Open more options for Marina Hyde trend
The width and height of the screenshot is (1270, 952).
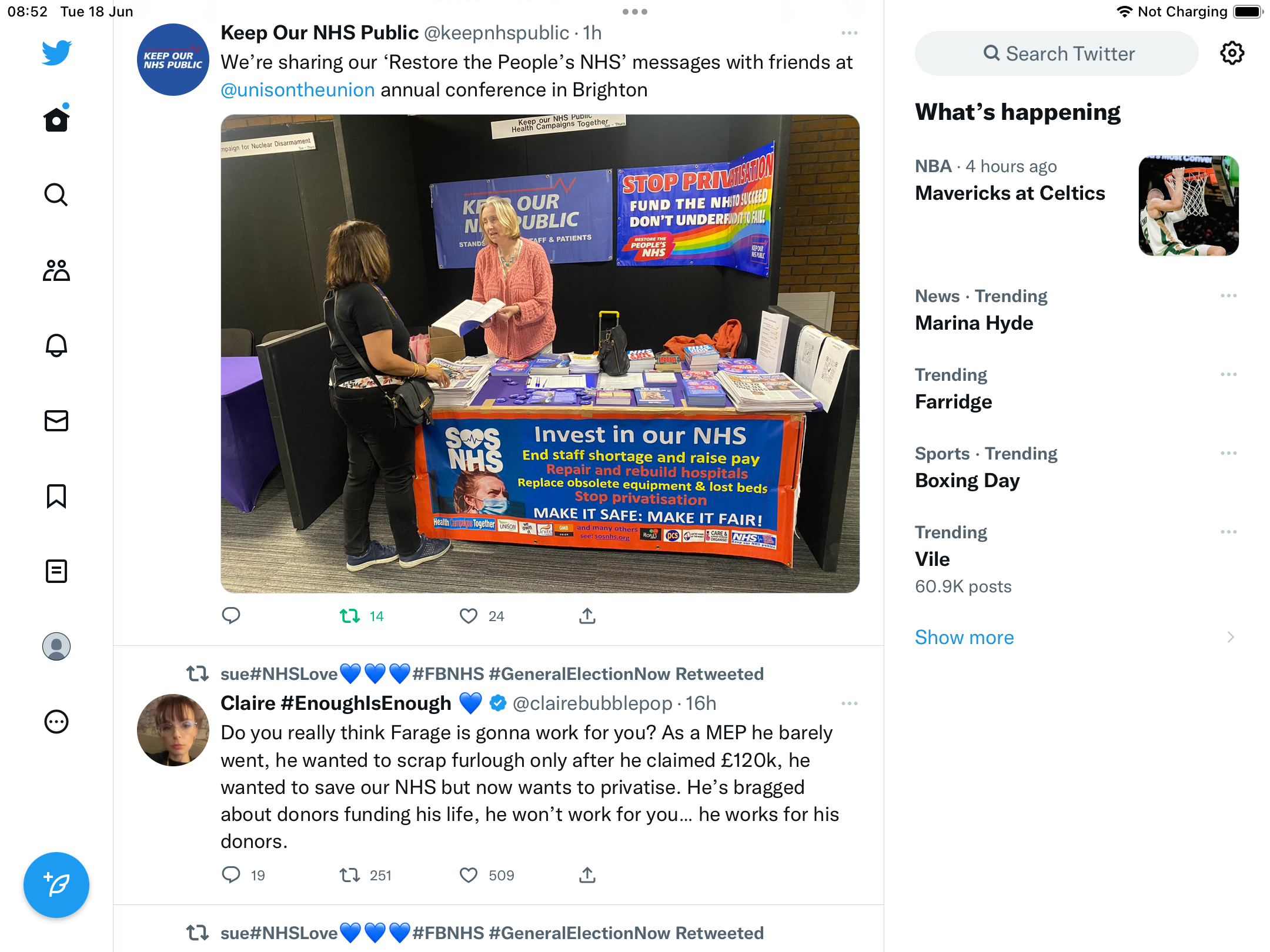click(1228, 296)
